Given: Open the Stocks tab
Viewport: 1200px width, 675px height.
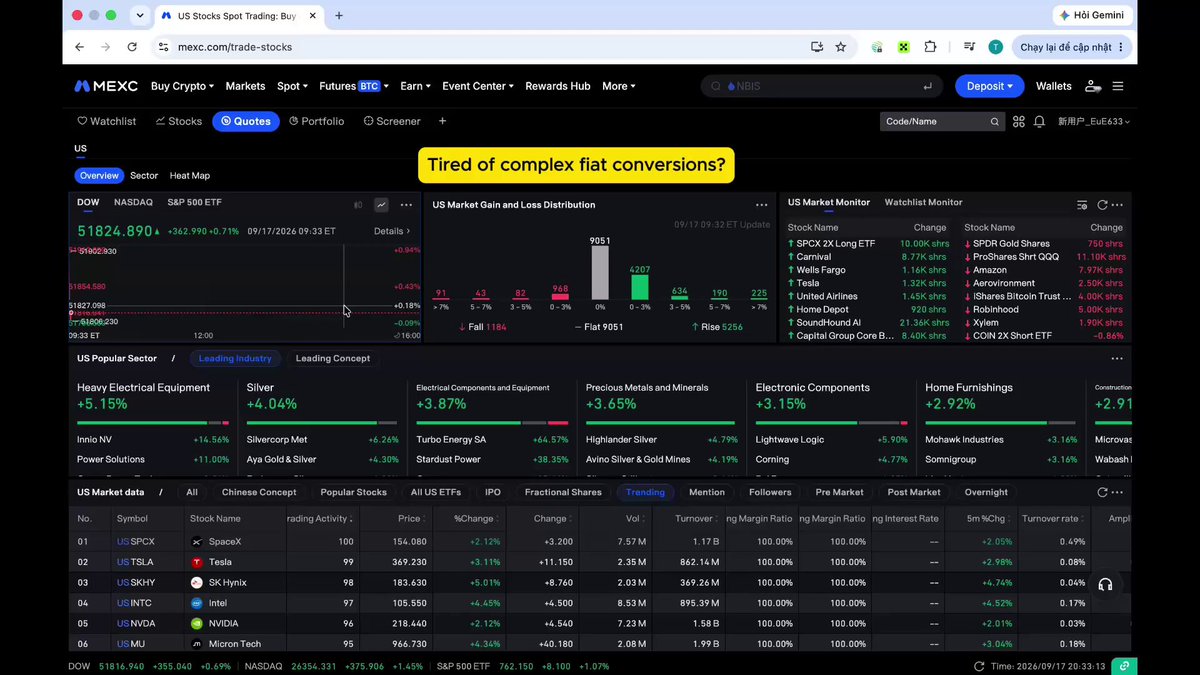Looking at the screenshot, I should (179, 121).
